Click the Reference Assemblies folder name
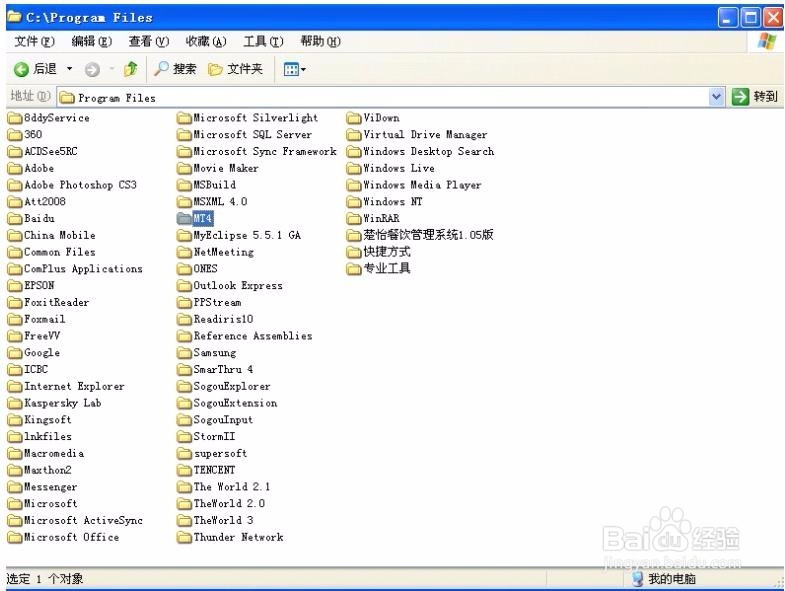Viewport: 785px width, 591px height. click(253, 336)
